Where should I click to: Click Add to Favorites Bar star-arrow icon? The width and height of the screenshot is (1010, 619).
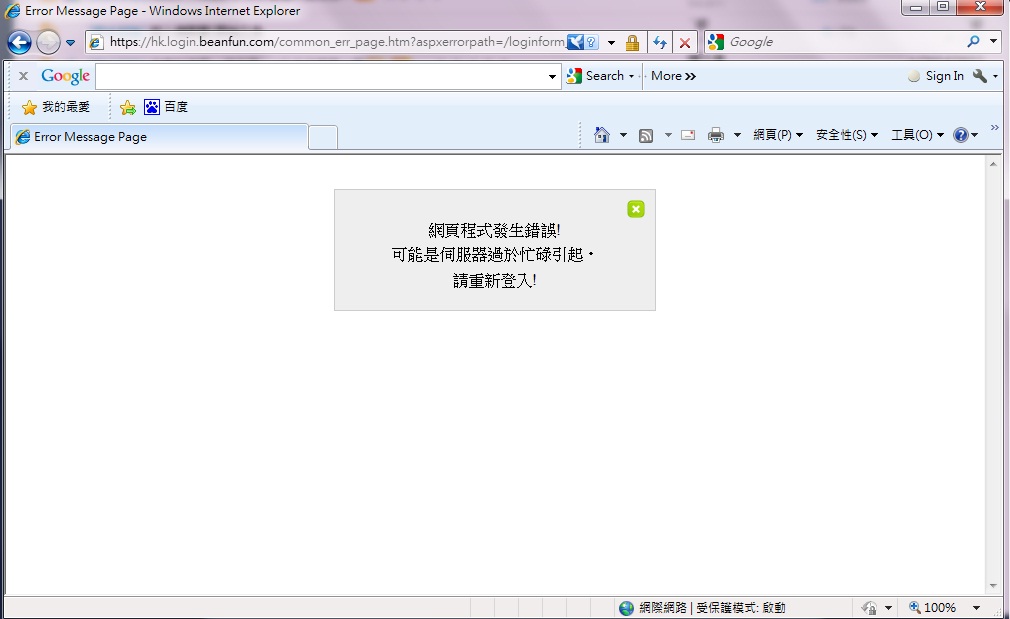coord(128,107)
